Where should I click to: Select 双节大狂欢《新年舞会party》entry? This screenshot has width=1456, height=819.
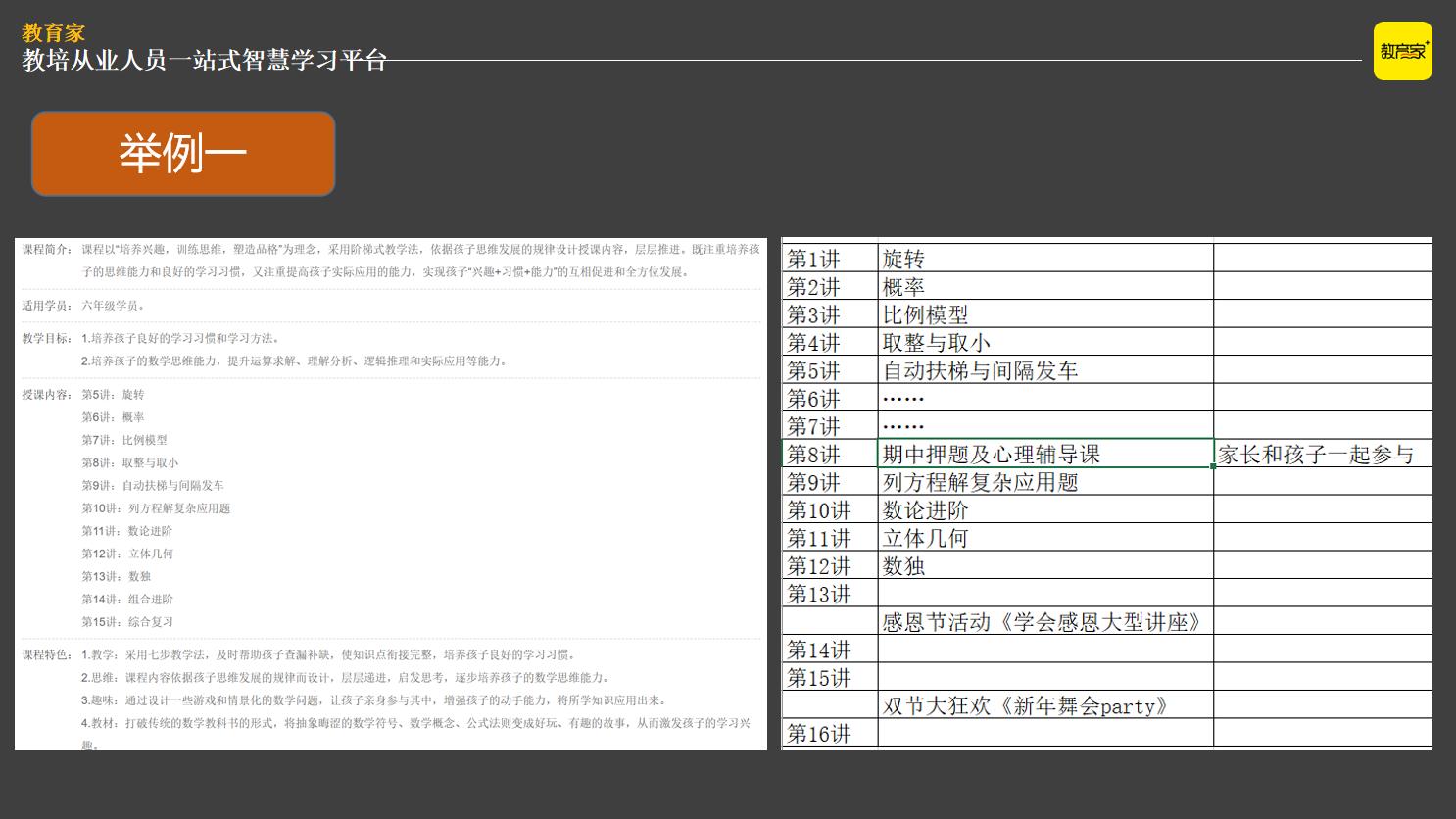(x=1024, y=705)
